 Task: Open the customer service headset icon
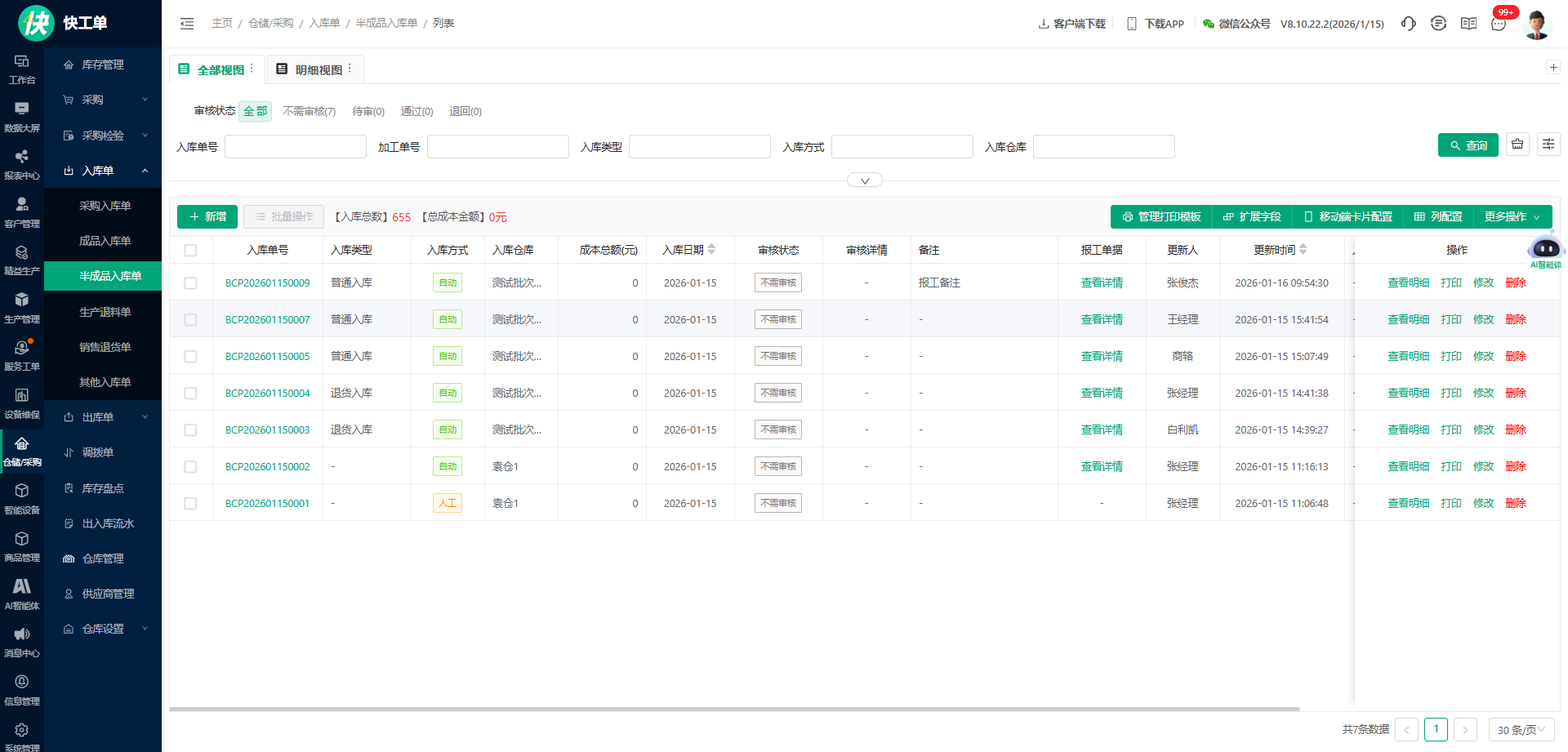coord(1408,24)
